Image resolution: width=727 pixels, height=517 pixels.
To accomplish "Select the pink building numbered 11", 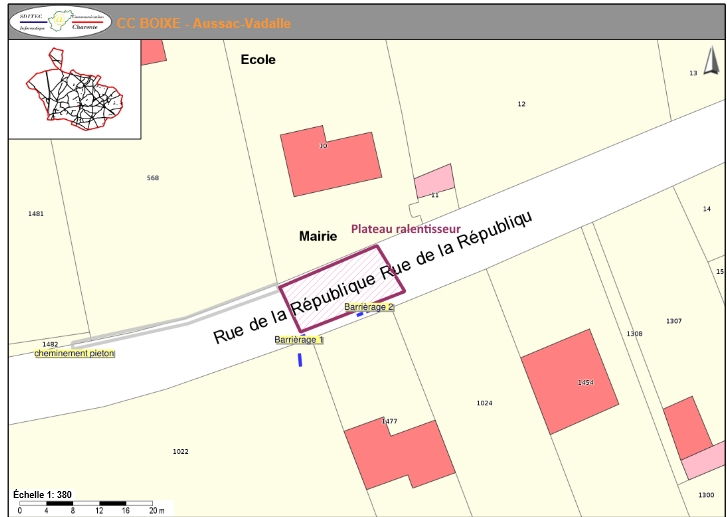I will pos(435,182).
